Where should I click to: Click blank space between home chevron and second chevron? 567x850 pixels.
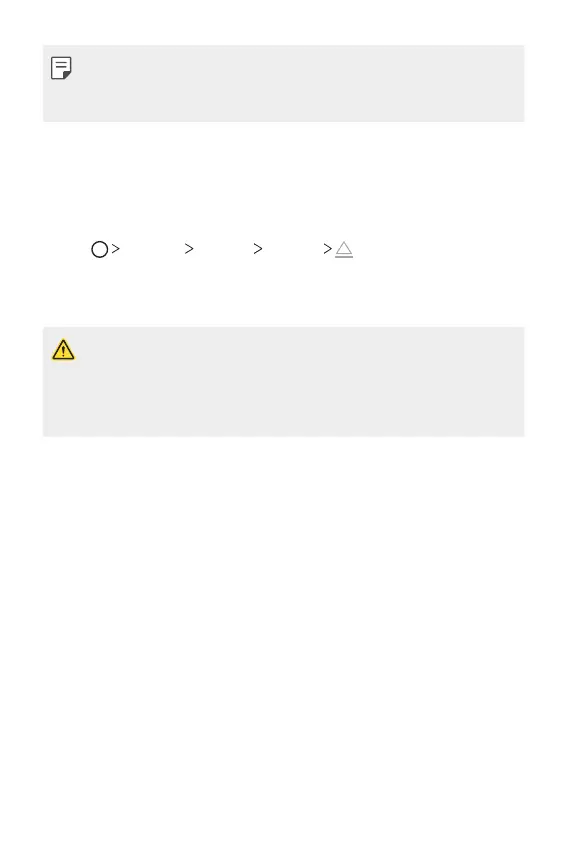(152, 249)
